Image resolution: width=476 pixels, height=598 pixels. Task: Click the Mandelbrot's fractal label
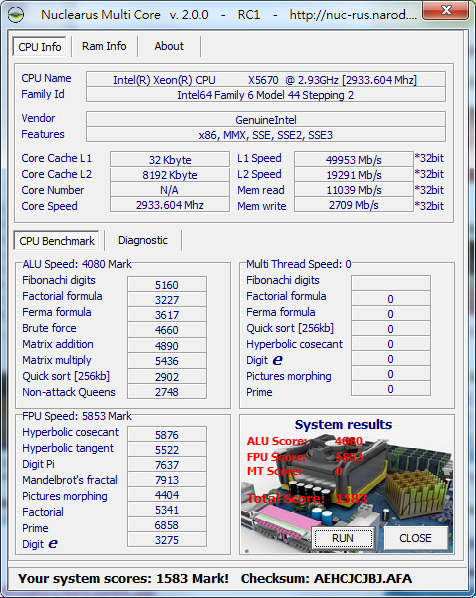point(70,480)
